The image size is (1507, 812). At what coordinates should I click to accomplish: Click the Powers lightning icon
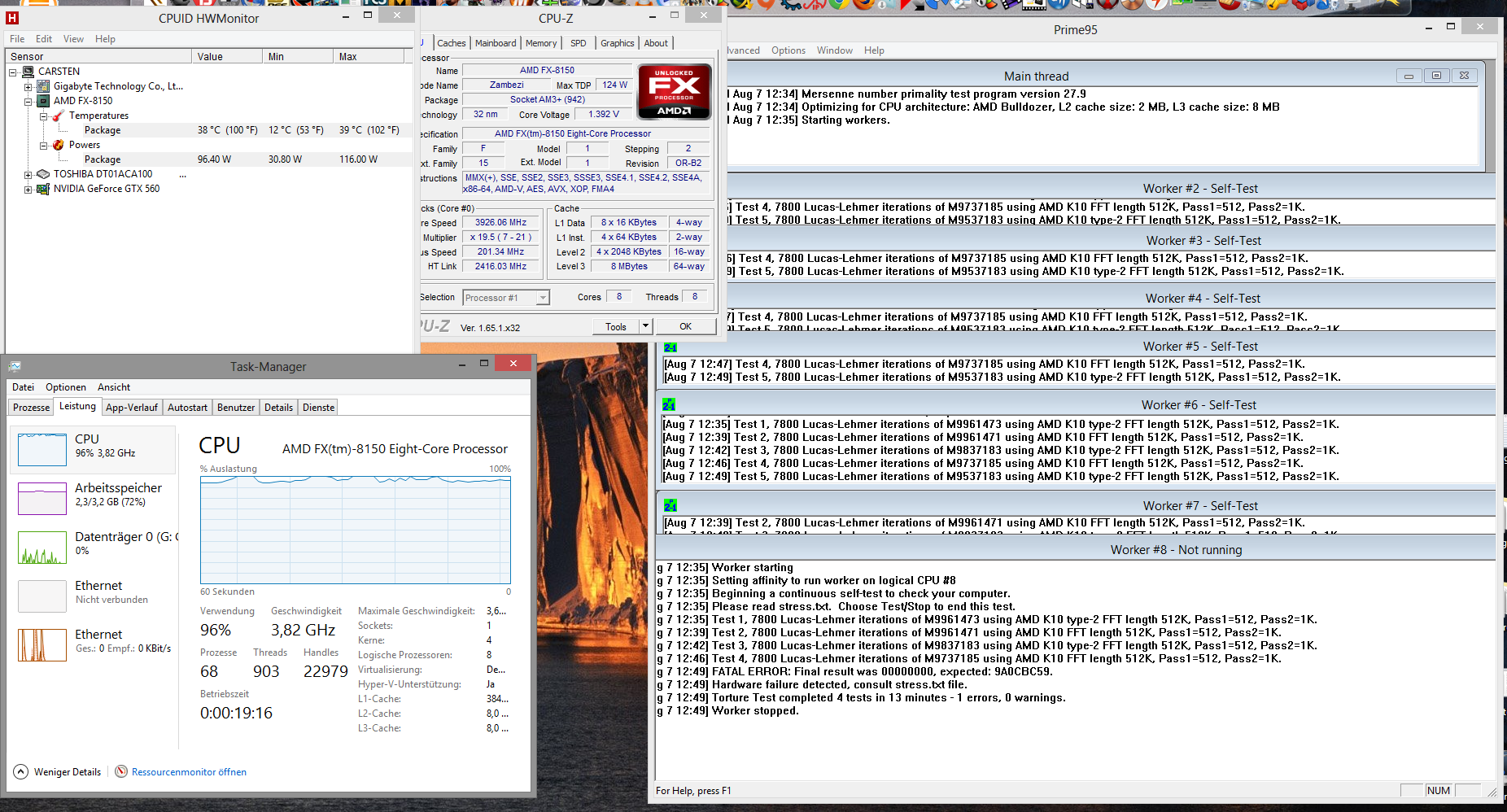pyautogui.click(x=58, y=145)
